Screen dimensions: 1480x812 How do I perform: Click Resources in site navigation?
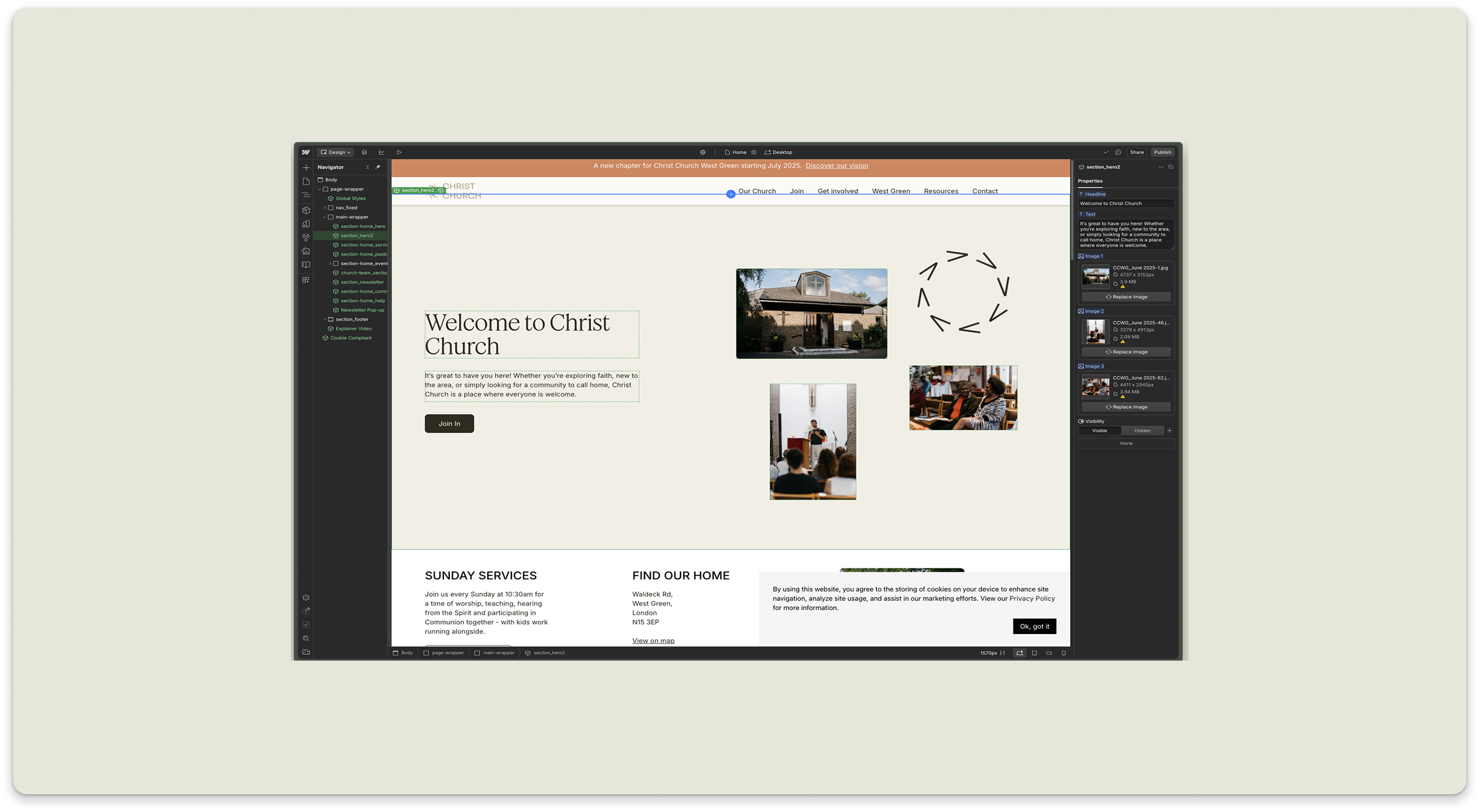click(x=941, y=191)
